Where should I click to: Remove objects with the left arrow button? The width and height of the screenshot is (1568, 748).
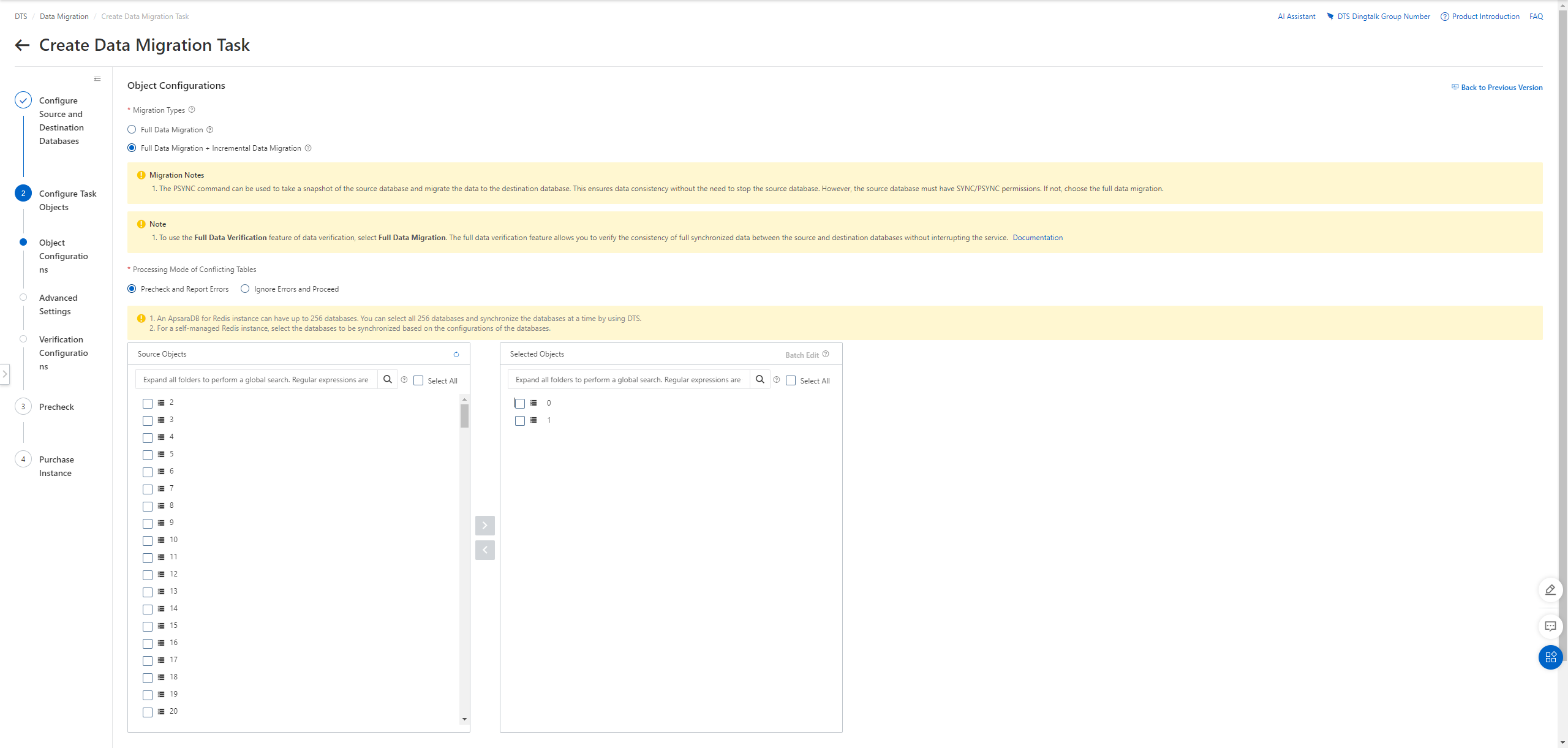pos(484,550)
